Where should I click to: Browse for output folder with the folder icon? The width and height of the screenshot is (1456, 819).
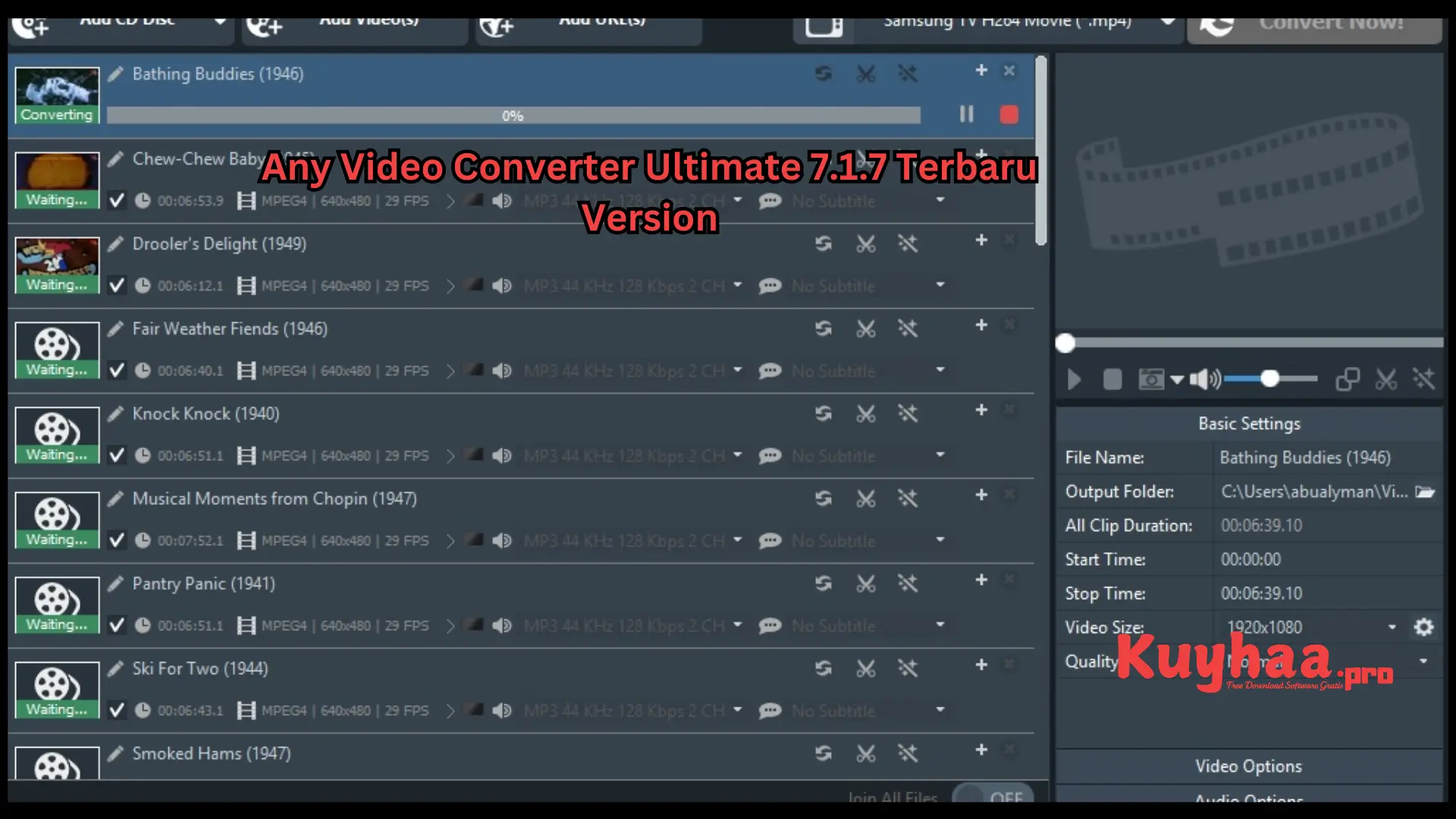coord(1425,491)
